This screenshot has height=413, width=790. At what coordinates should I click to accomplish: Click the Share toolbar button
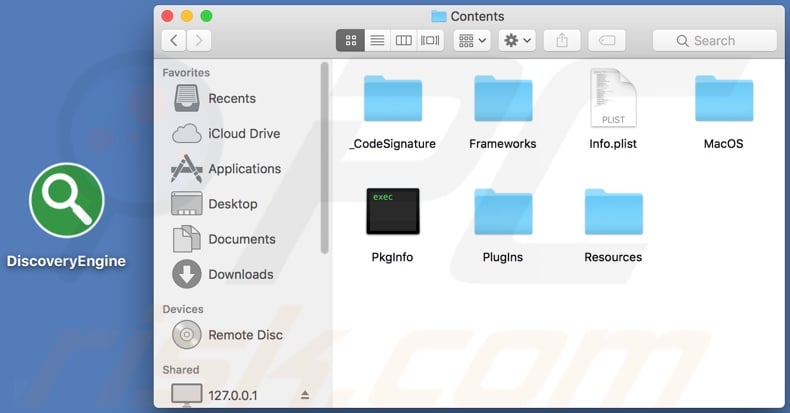click(562, 41)
